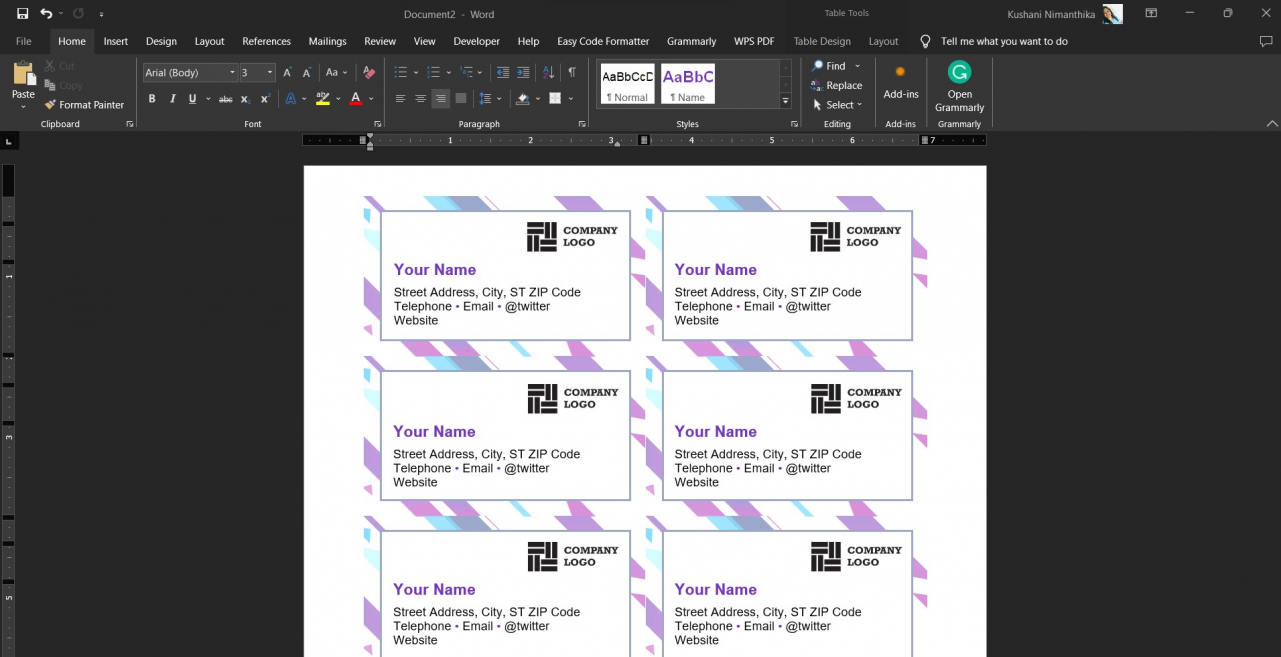Toggle italic formatting
The height and width of the screenshot is (657, 1281).
point(170,98)
